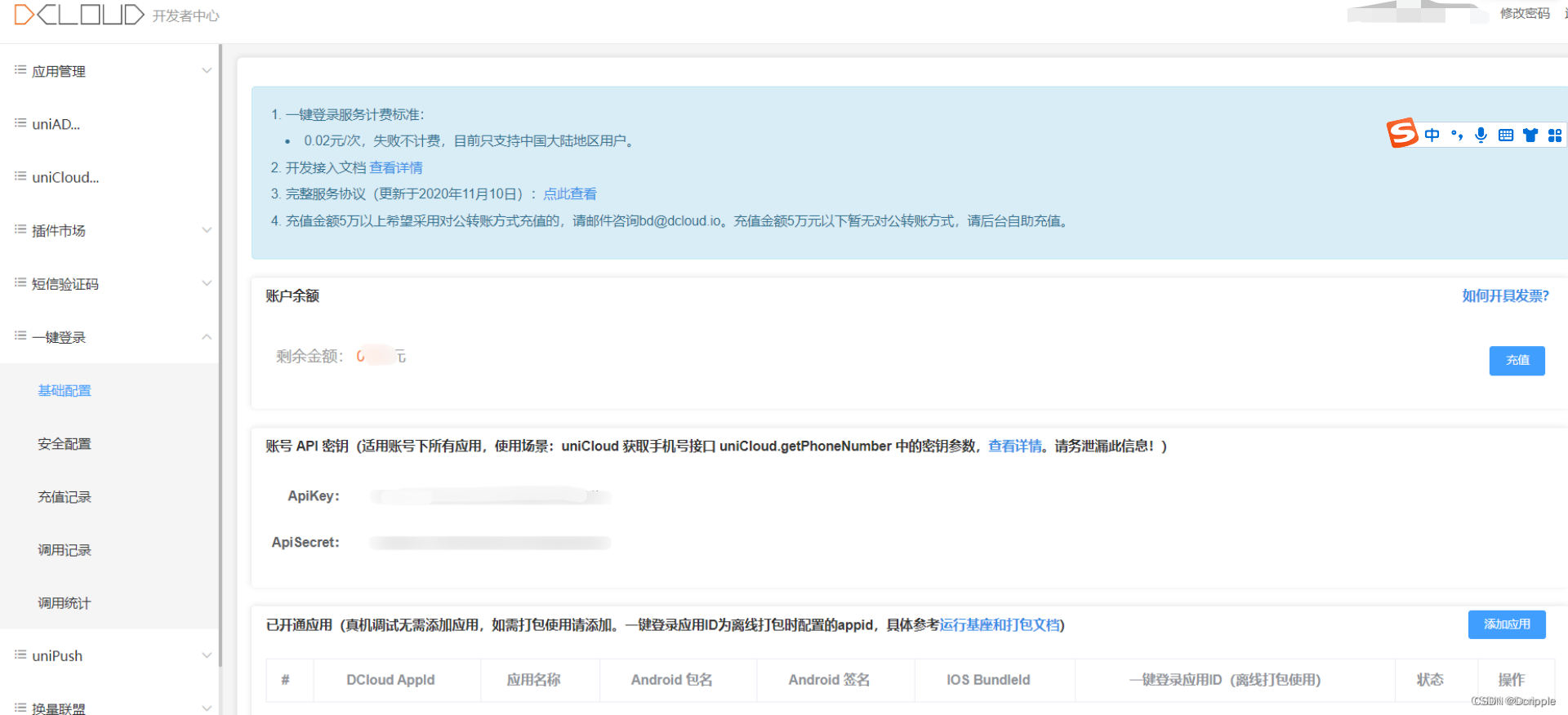This screenshot has height=715, width=1568.
Task: Expand the 应用管理 sidebar menu
Action: 110,71
